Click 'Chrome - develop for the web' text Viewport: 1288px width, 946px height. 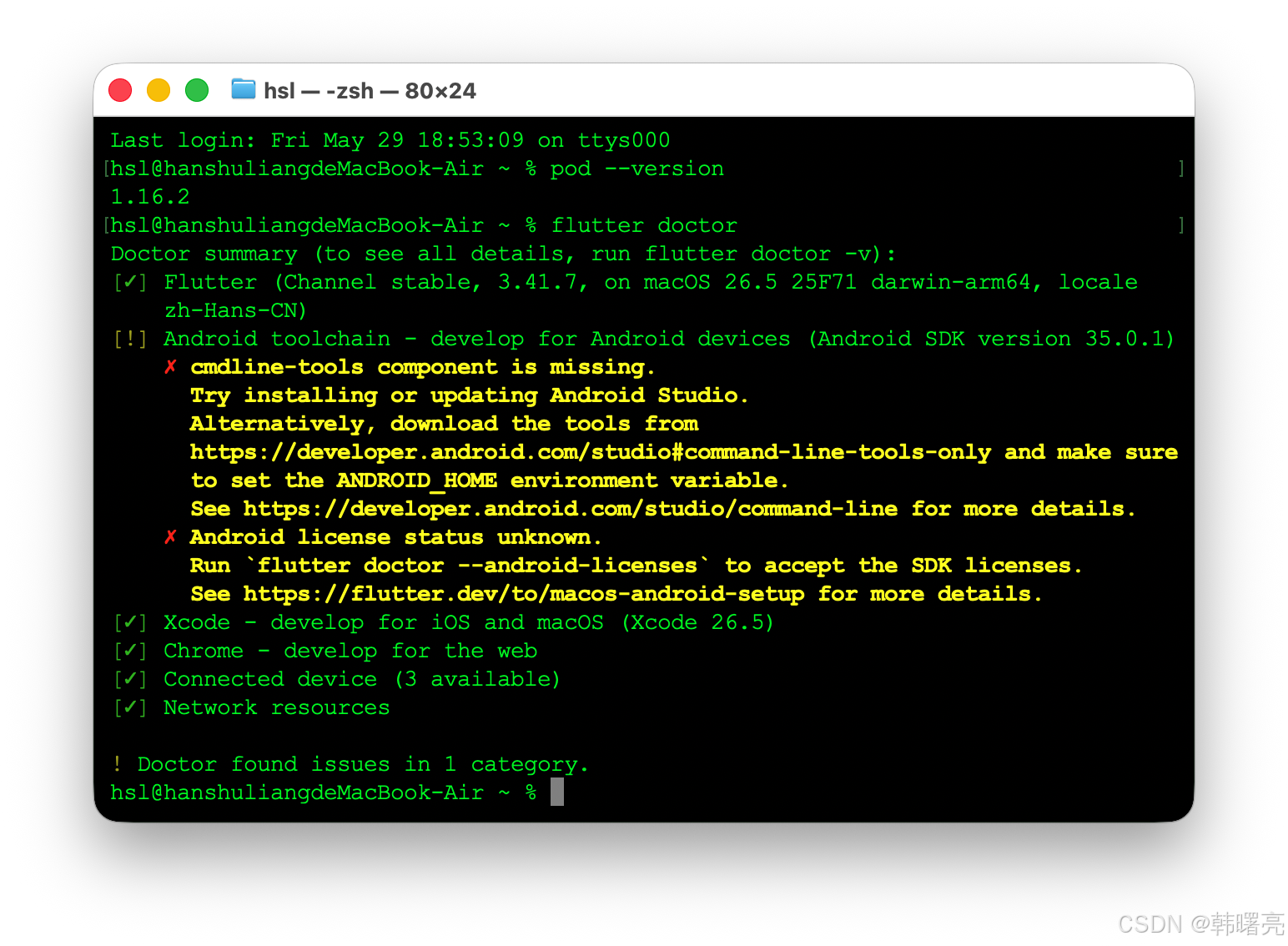(x=350, y=651)
